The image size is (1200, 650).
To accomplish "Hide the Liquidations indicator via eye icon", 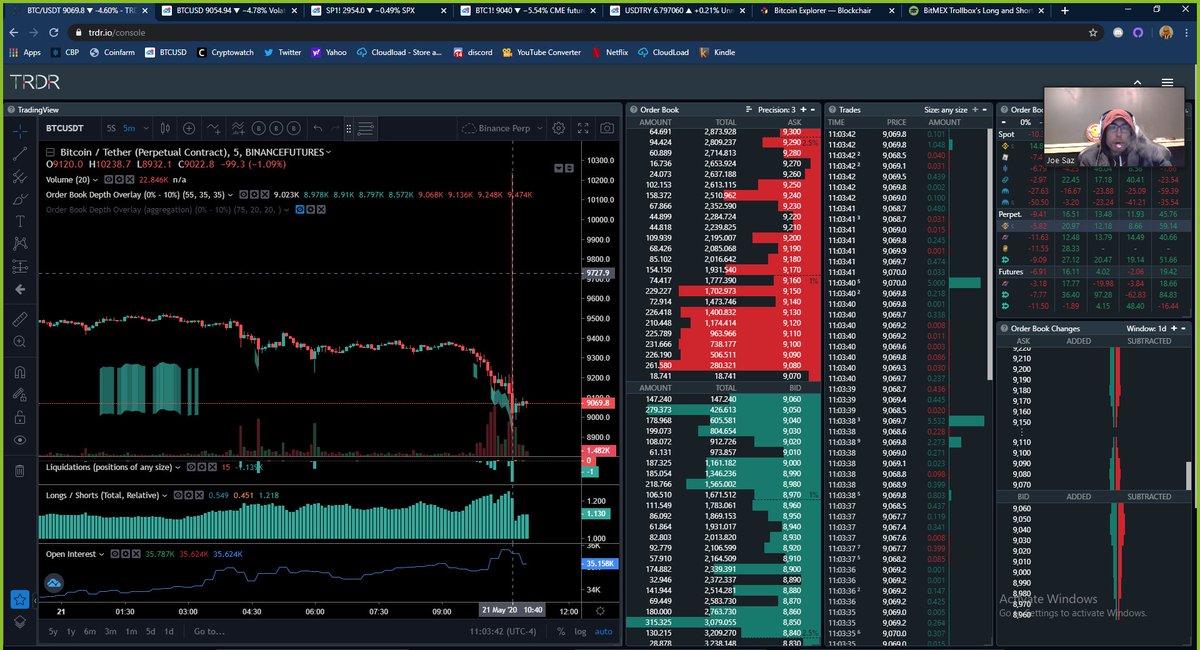I will [190, 467].
